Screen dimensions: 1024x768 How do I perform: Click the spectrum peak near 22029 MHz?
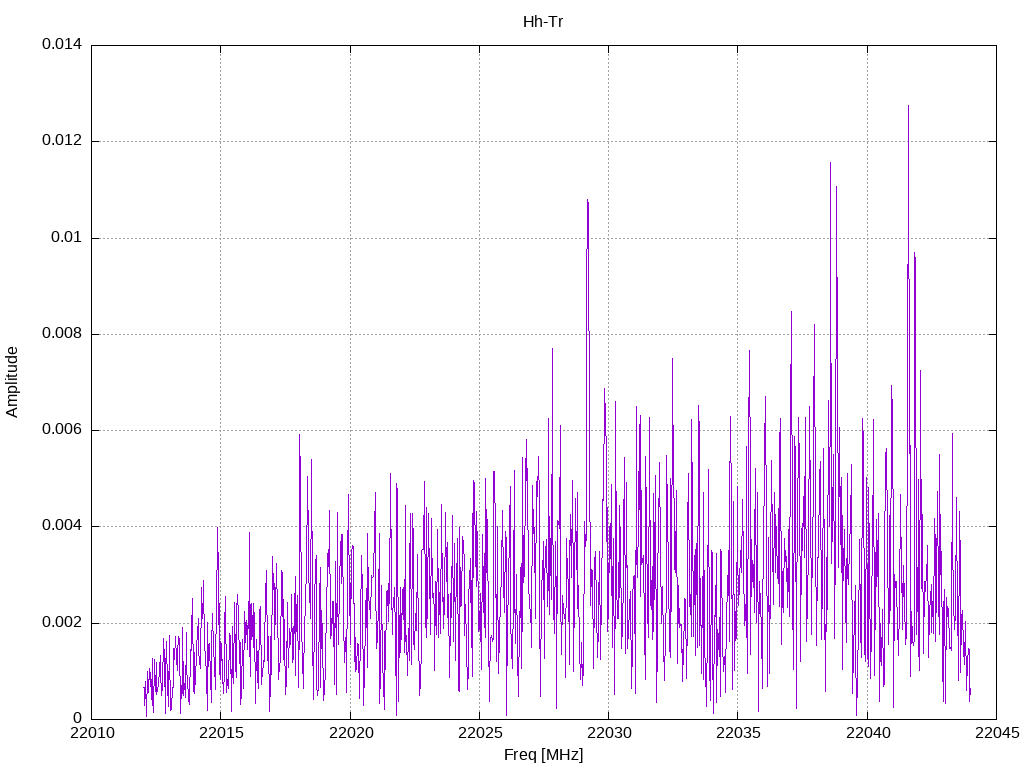[x=588, y=201]
